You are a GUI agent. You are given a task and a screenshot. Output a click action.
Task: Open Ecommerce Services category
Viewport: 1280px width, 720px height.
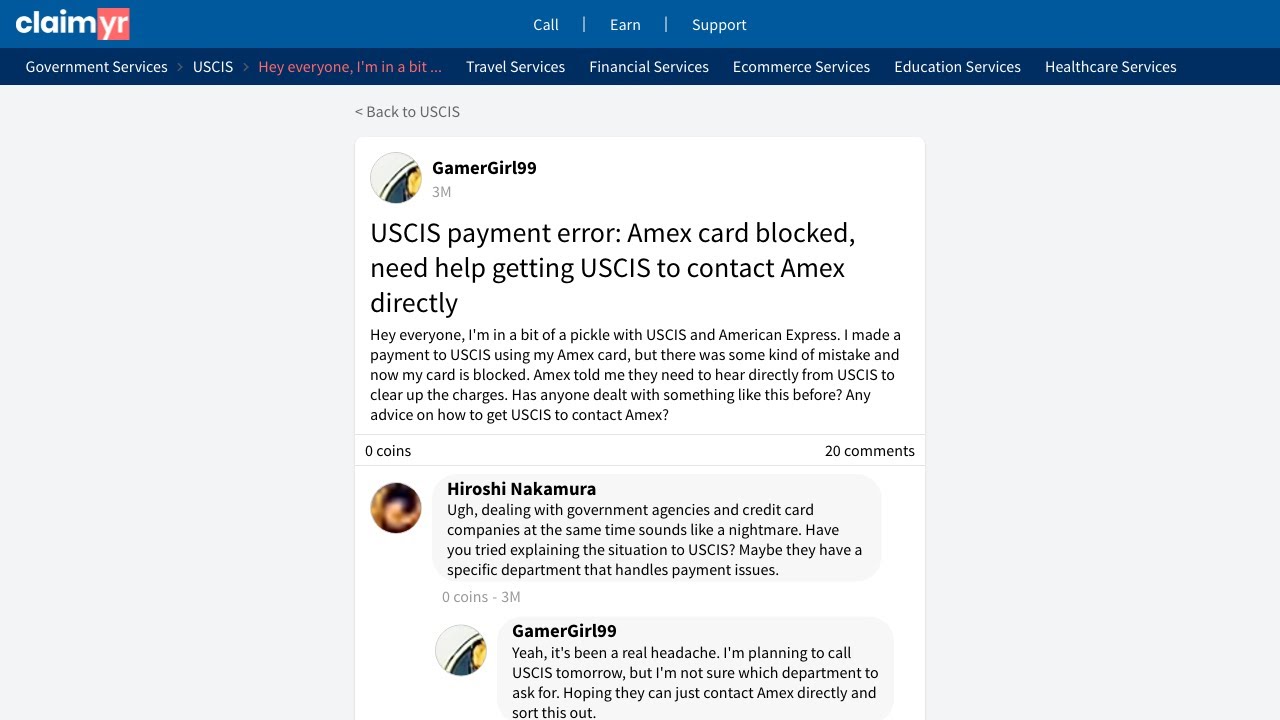pos(801,67)
